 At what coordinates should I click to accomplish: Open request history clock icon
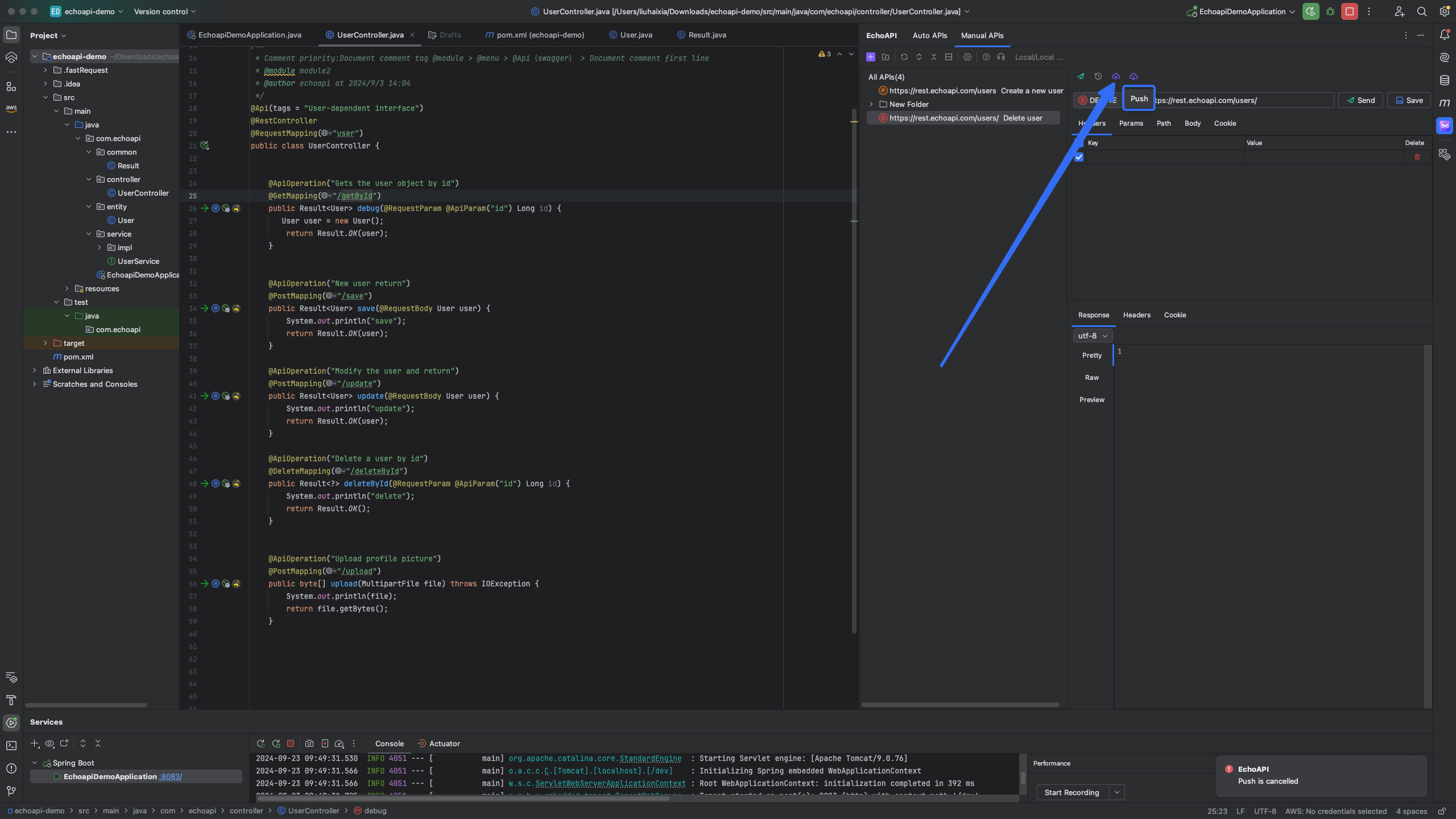point(1098,76)
